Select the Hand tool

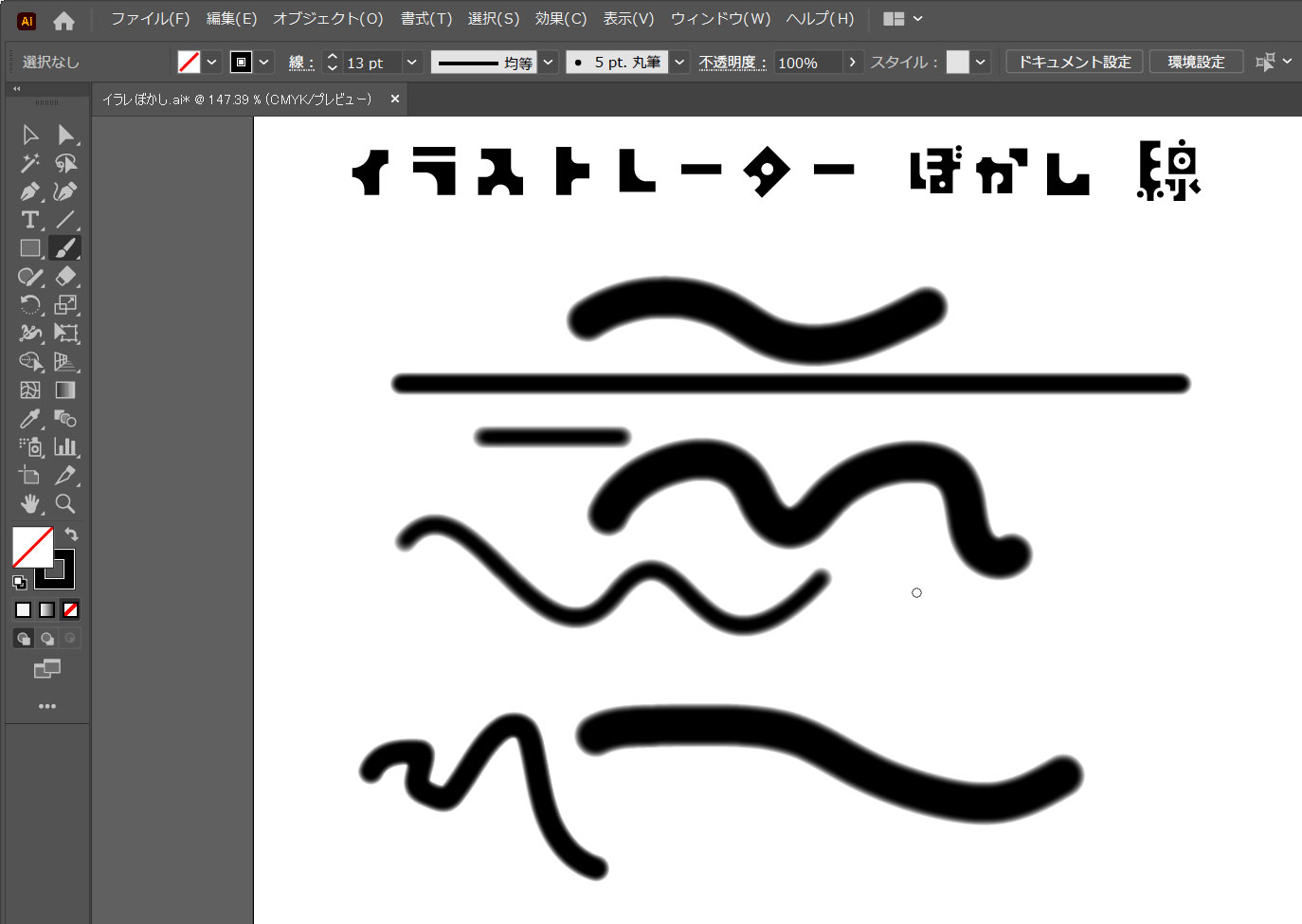point(29,504)
